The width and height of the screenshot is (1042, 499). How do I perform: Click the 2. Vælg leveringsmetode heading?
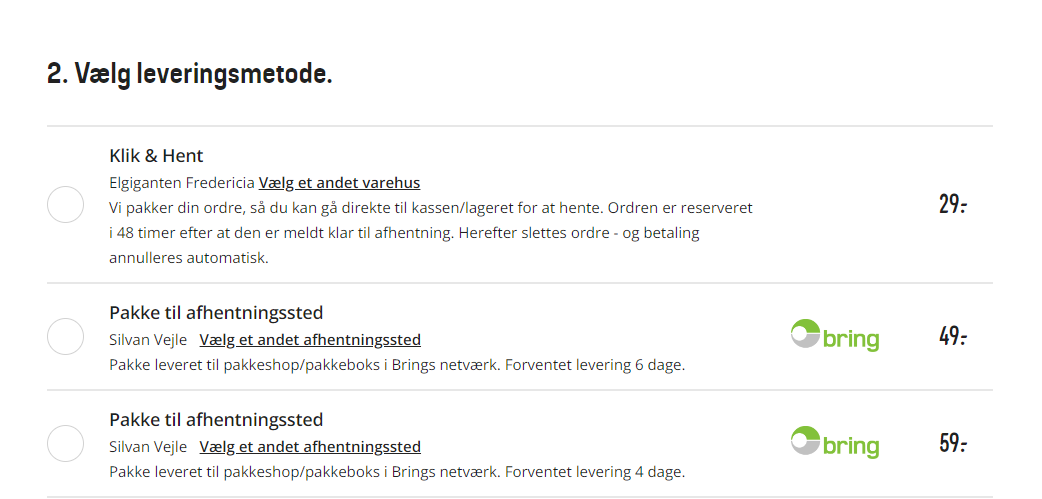(189, 73)
